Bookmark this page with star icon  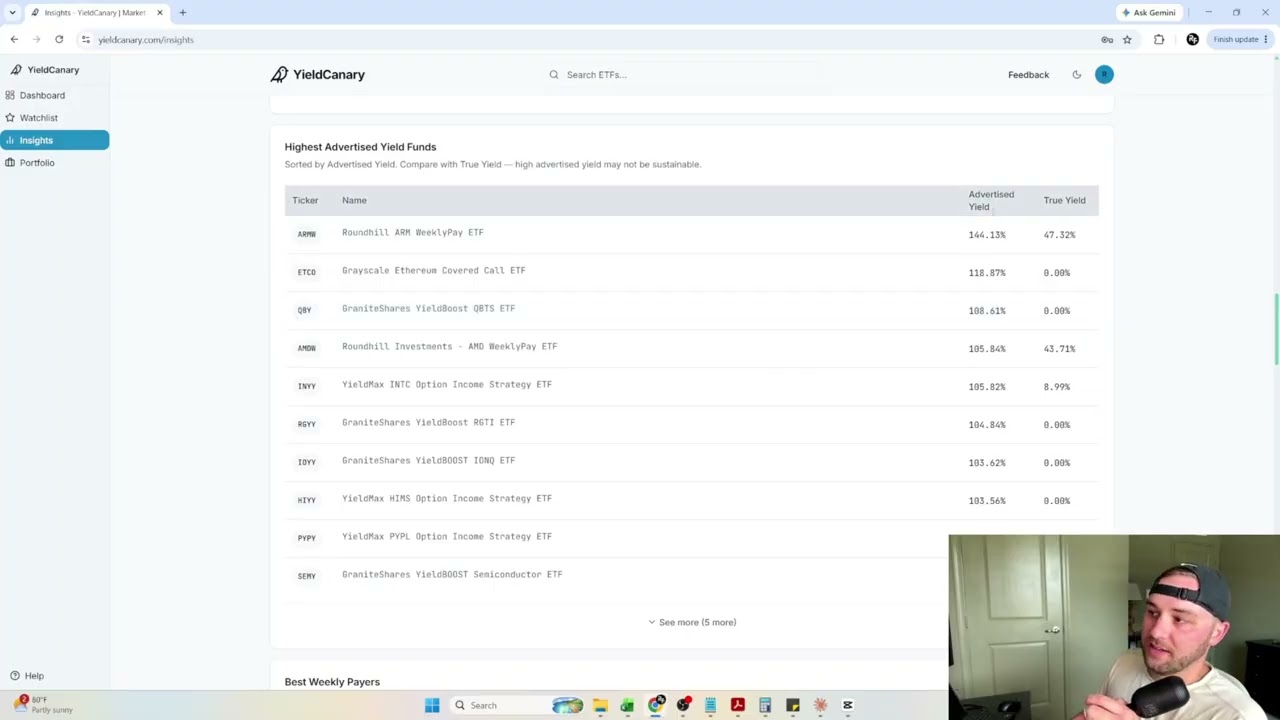tap(1127, 40)
